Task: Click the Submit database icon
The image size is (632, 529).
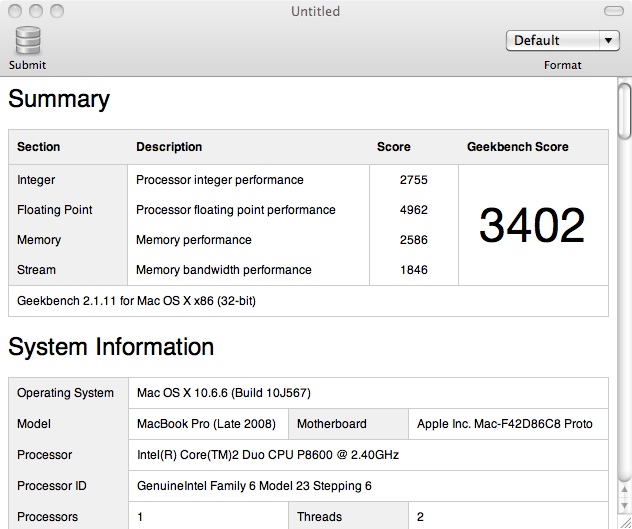Action: pyautogui.click(x=28, y=41)
